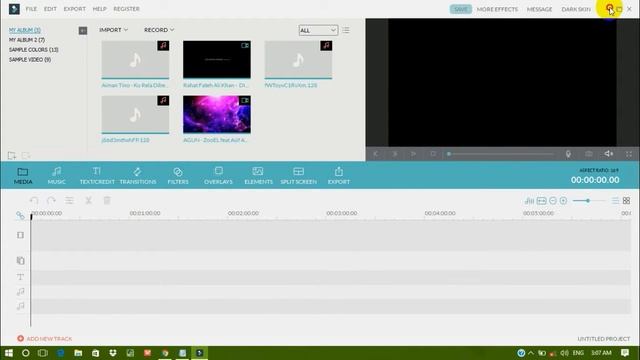The image size is (640, 360).
Task: Click the zoom-to-fit timeline icon
Action: click(x=542, y=200)
